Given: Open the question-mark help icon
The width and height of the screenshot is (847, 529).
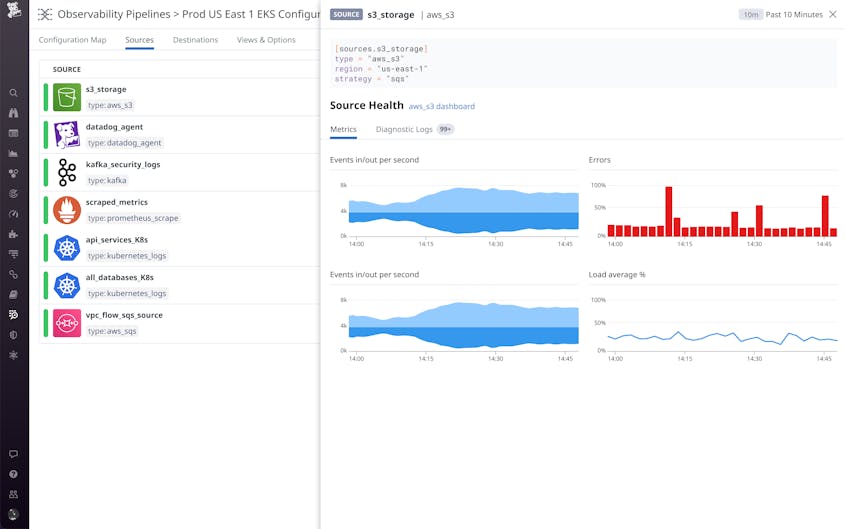Looking at the screenshot, I should point(14,474).
